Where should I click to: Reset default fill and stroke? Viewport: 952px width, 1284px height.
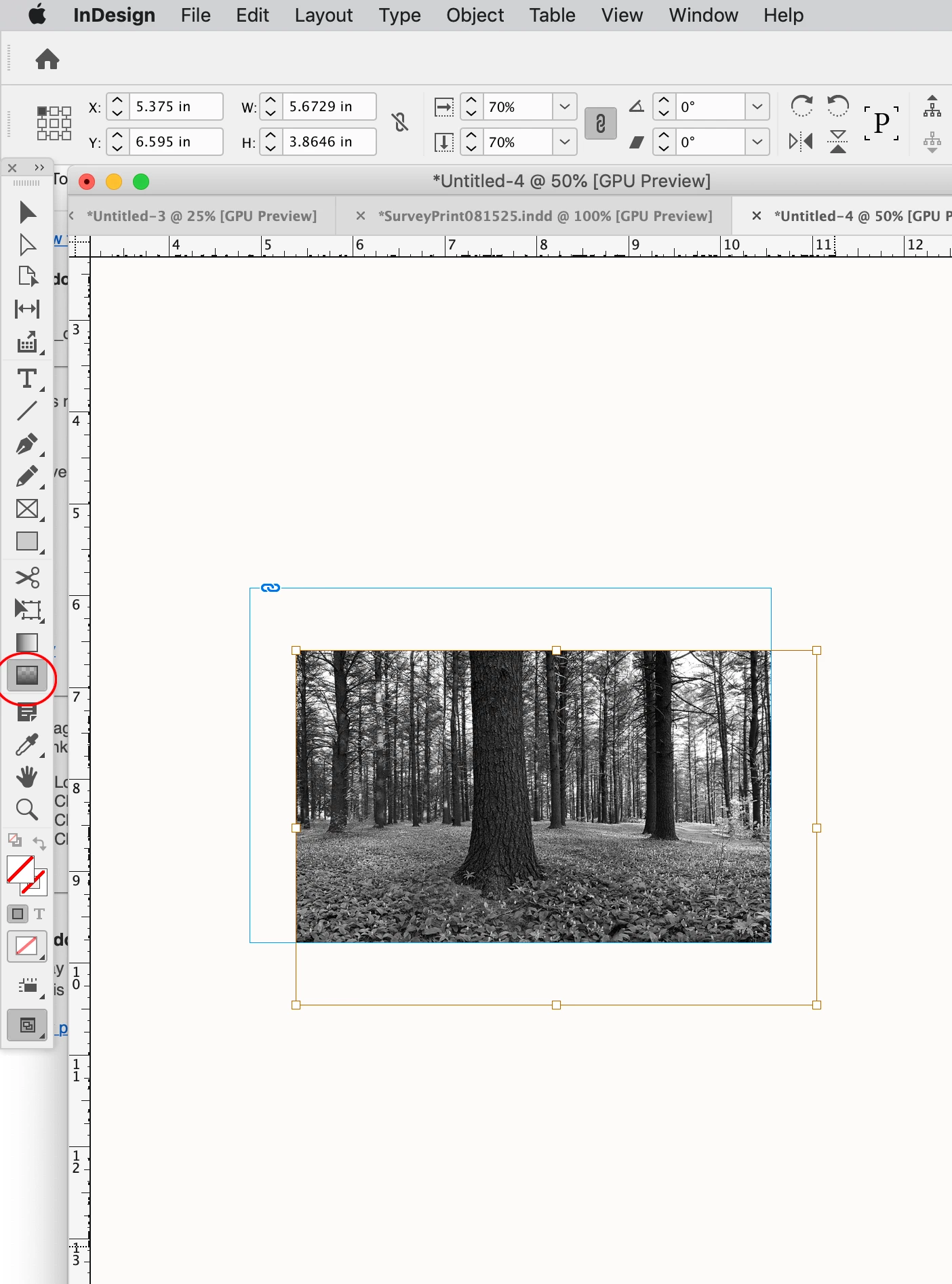(x=14, y=841)
